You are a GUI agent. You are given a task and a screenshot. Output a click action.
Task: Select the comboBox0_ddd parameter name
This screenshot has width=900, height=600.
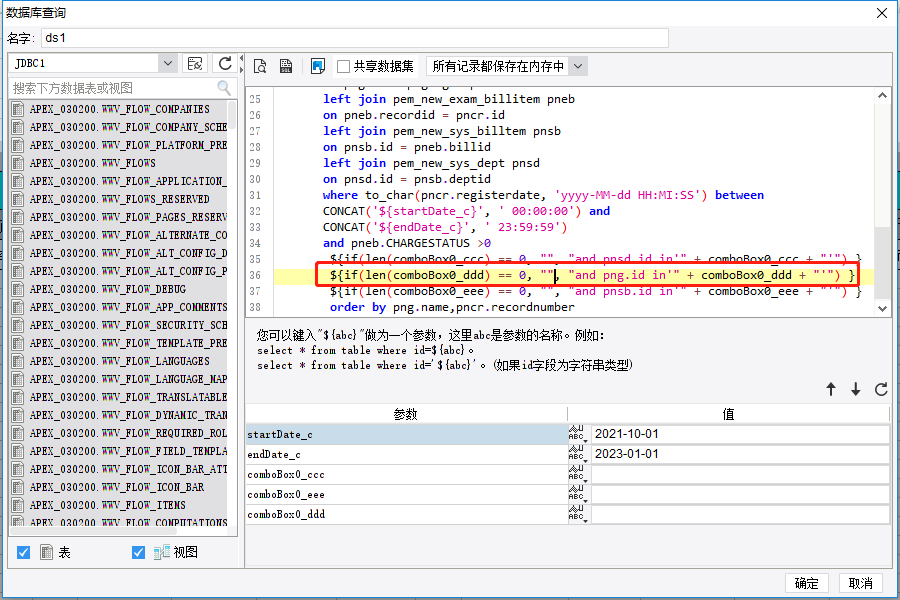(286, 514)
